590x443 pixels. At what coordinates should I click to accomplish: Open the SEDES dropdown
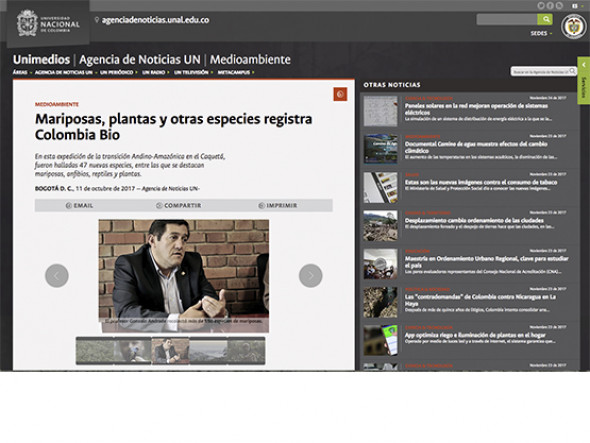tap(541, 33)
